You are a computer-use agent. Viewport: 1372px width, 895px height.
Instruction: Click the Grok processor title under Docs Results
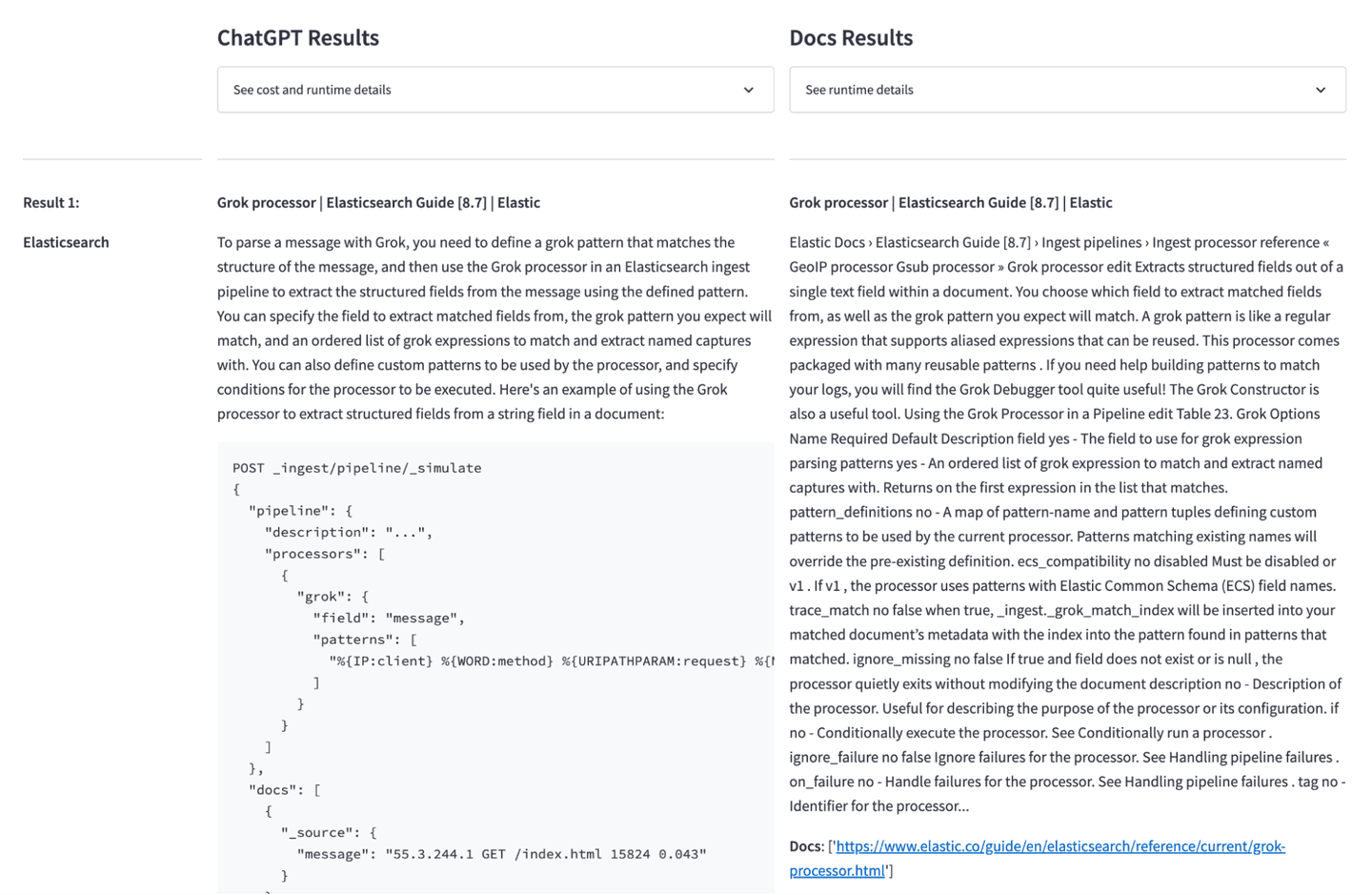pyautogui.click(x=950, y=202)
